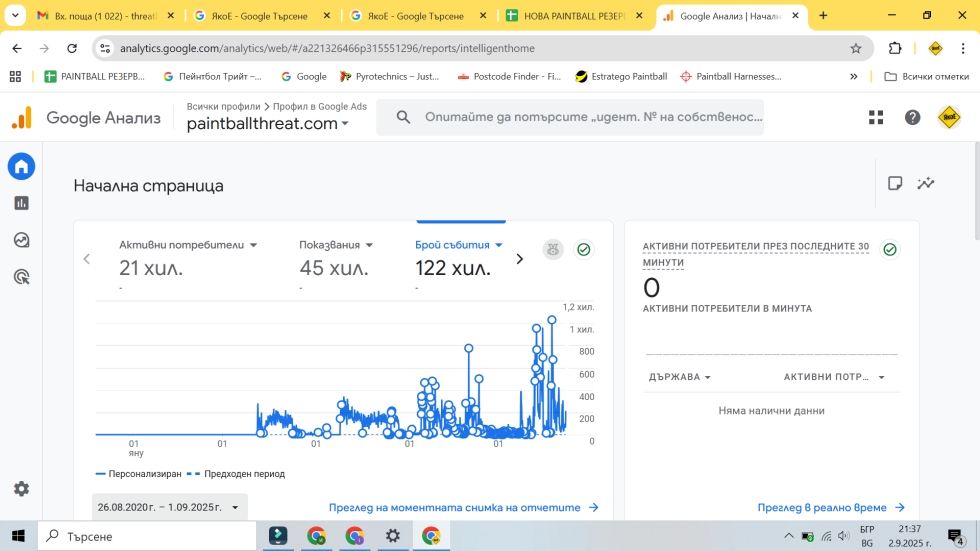Open Postcode Finder bookmark

[509, 76]
